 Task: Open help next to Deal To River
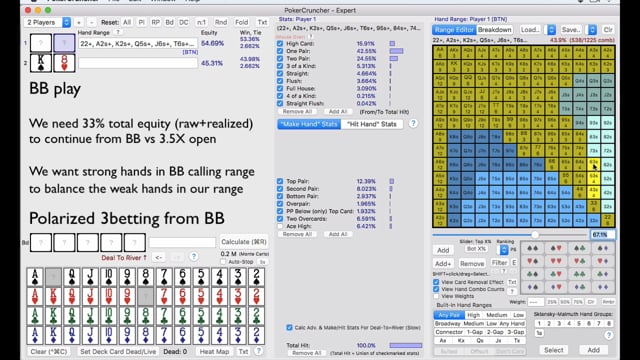(x=193, y=257)
